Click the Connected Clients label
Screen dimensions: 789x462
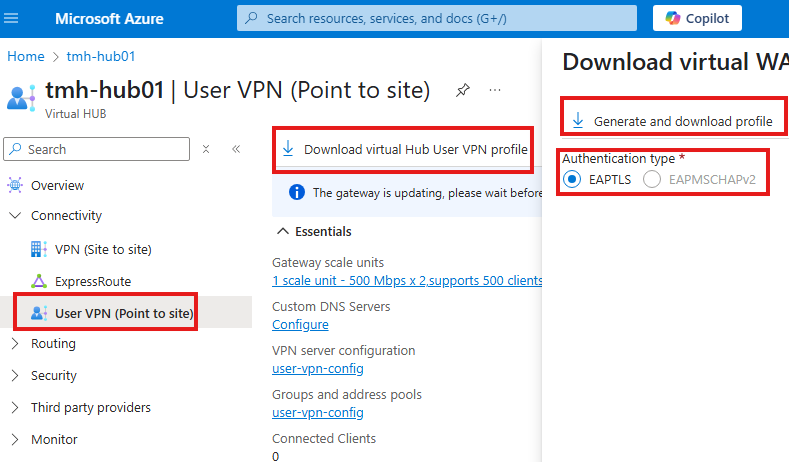tap(324, 438)
